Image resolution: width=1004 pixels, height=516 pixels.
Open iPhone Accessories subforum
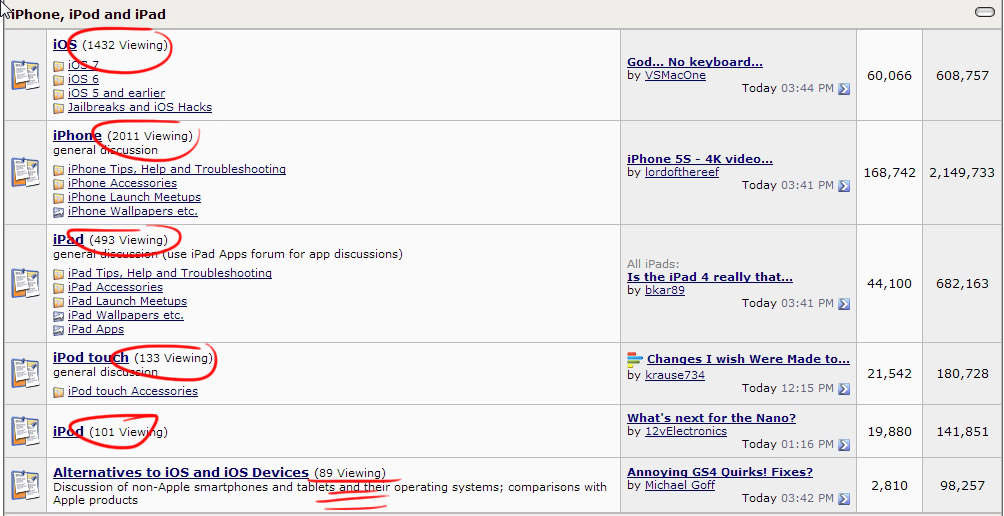(122, 184)
